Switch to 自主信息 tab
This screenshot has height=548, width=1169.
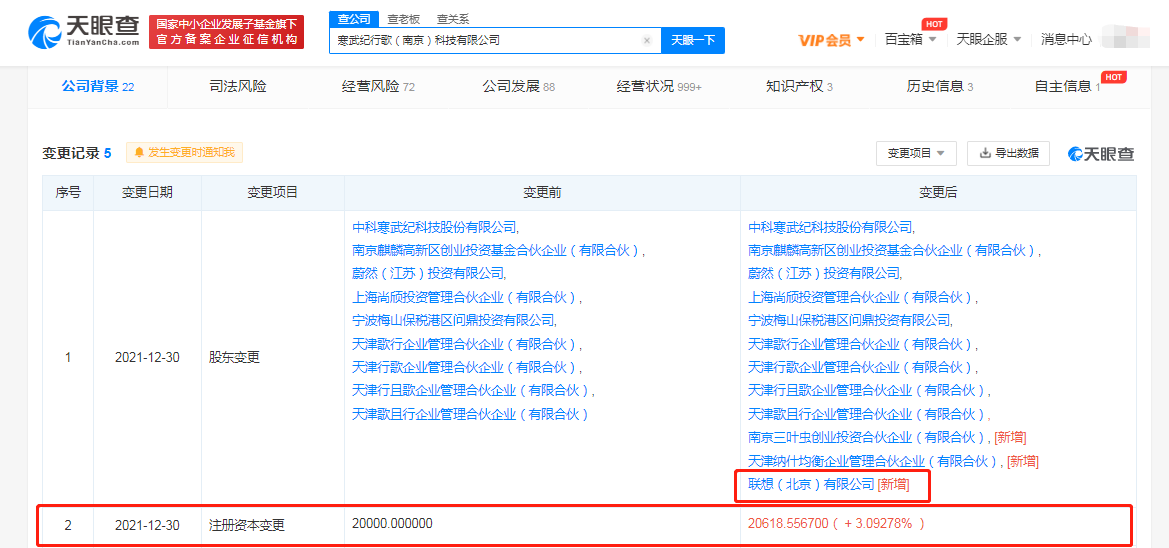click(x=1068, y=86)
